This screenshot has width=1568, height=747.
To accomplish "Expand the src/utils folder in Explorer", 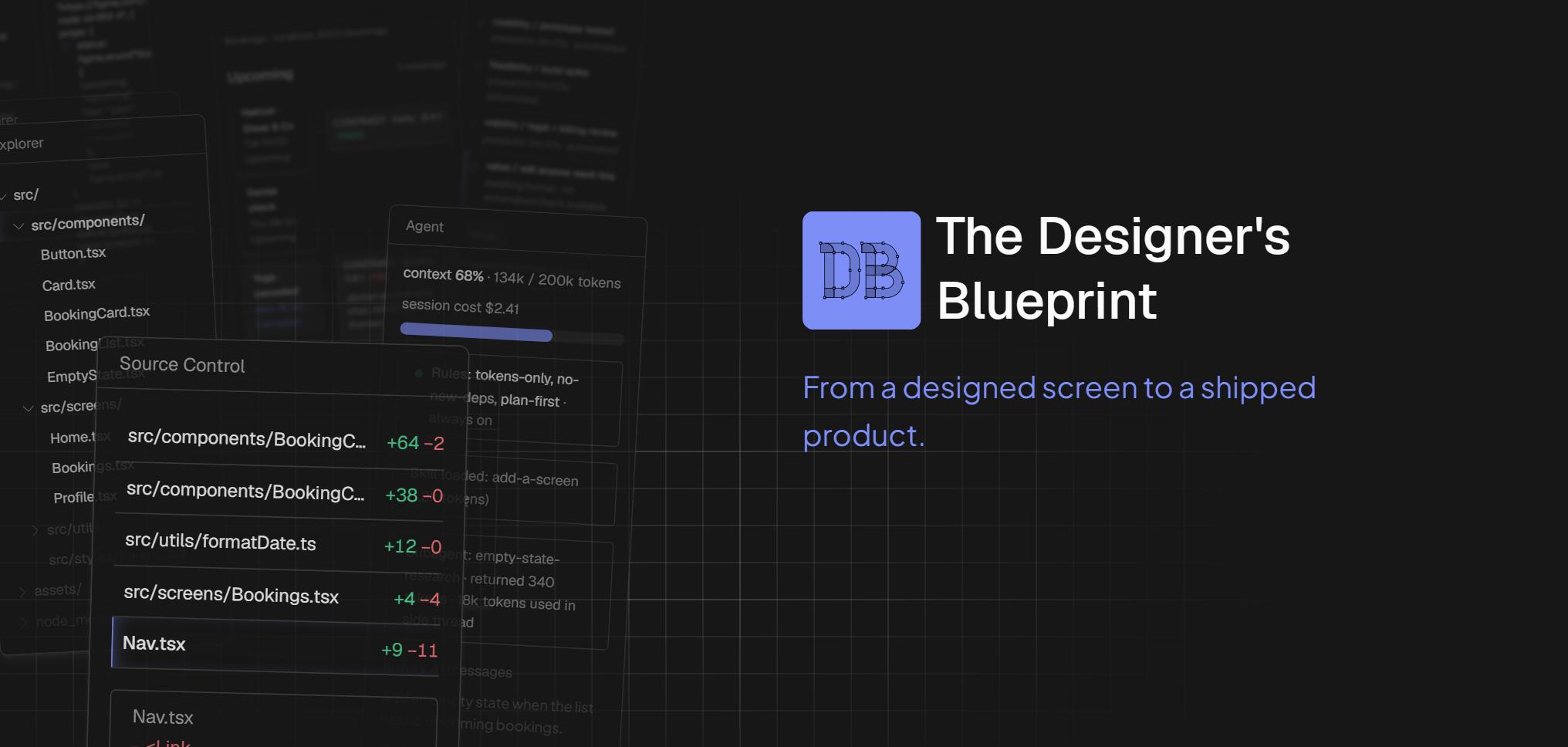I will point(35,530).
